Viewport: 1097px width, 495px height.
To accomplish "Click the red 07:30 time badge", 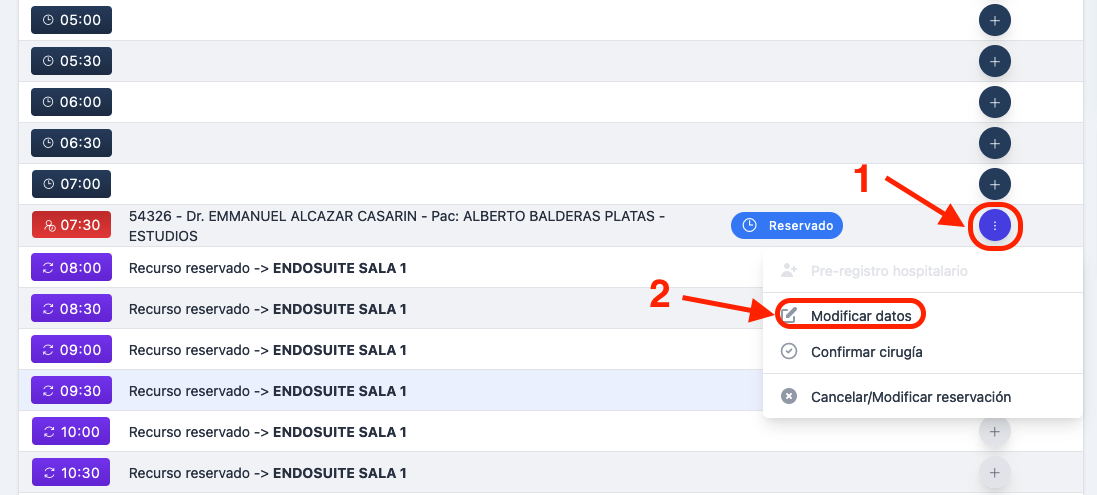I will pyautogui.click(x=71, y=226).
